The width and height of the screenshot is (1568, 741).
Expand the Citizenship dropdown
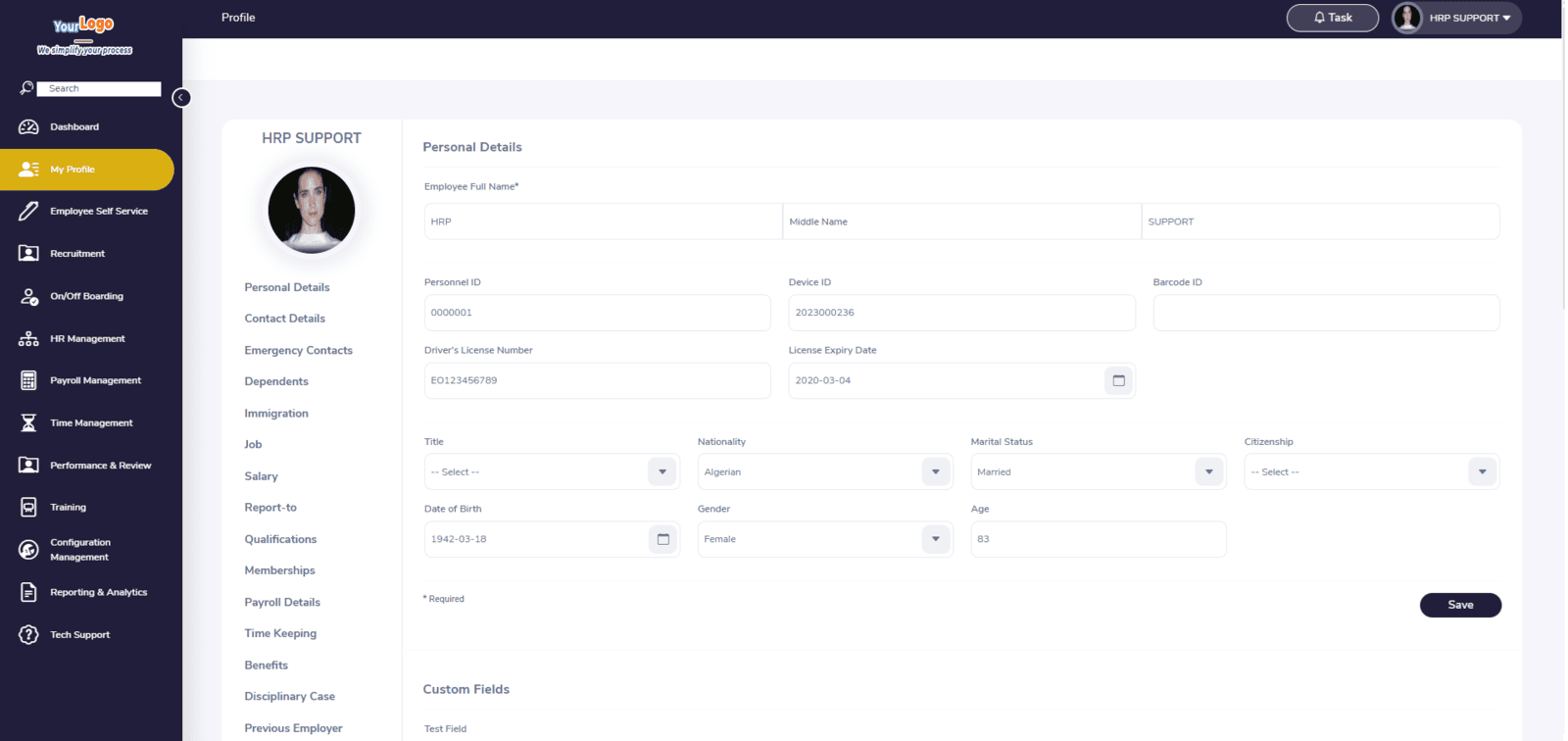[x=1482, y=472]
